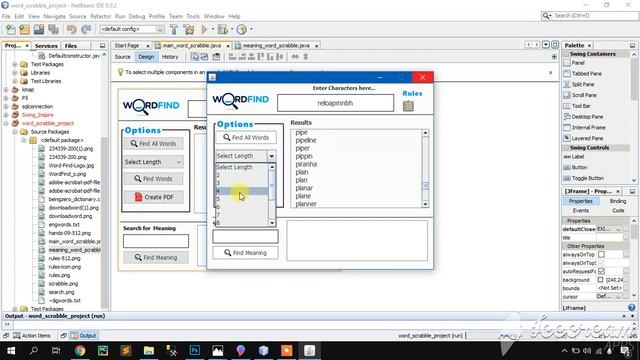Toggle the alwaysOnTop checkbox
This screenshot has height=360, width=640.
pyautogui.click(x=601, y=254)
